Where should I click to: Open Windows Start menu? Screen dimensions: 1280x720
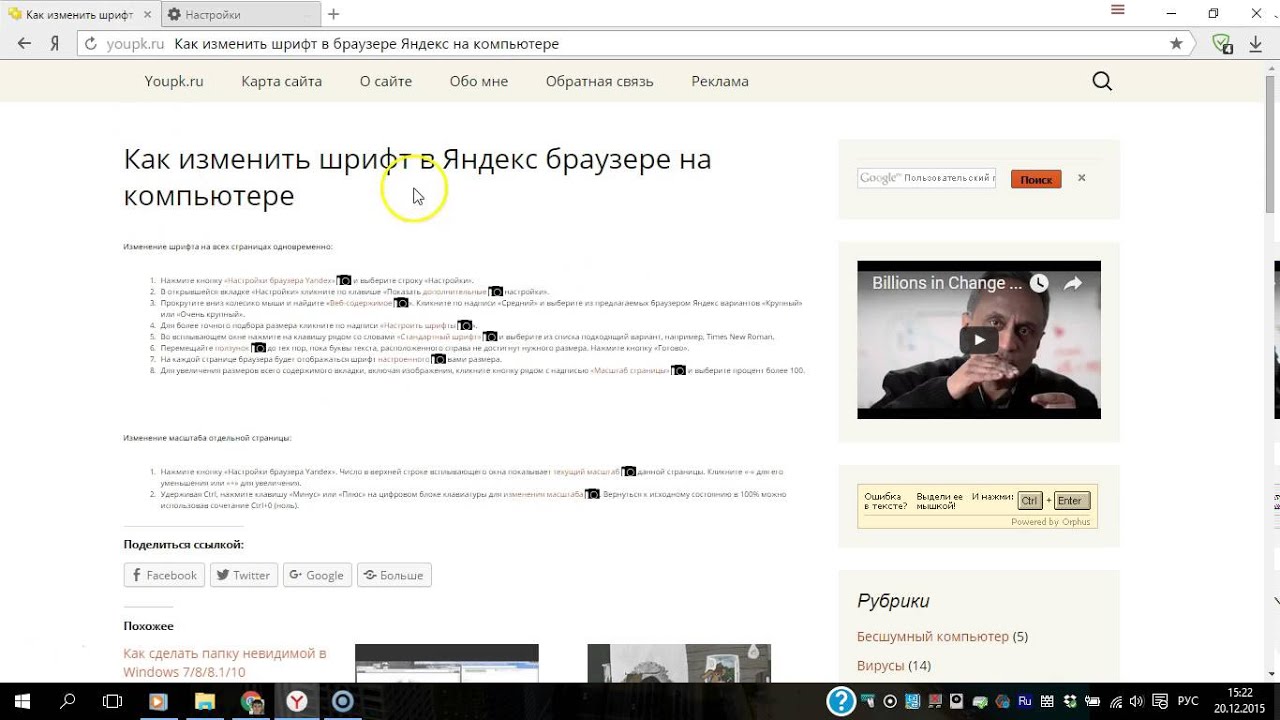(22, 701)
